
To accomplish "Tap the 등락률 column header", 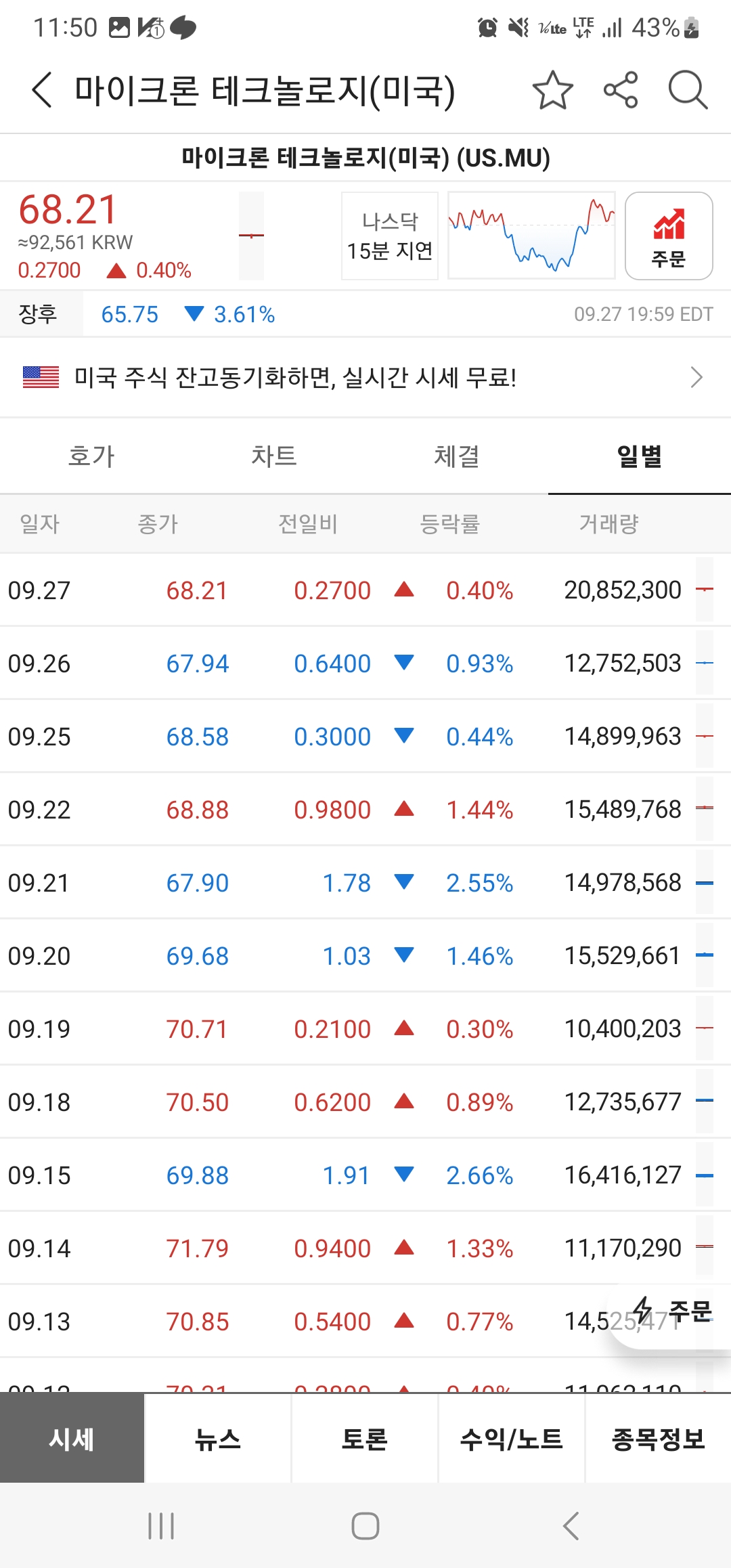I will pos(450,523).
